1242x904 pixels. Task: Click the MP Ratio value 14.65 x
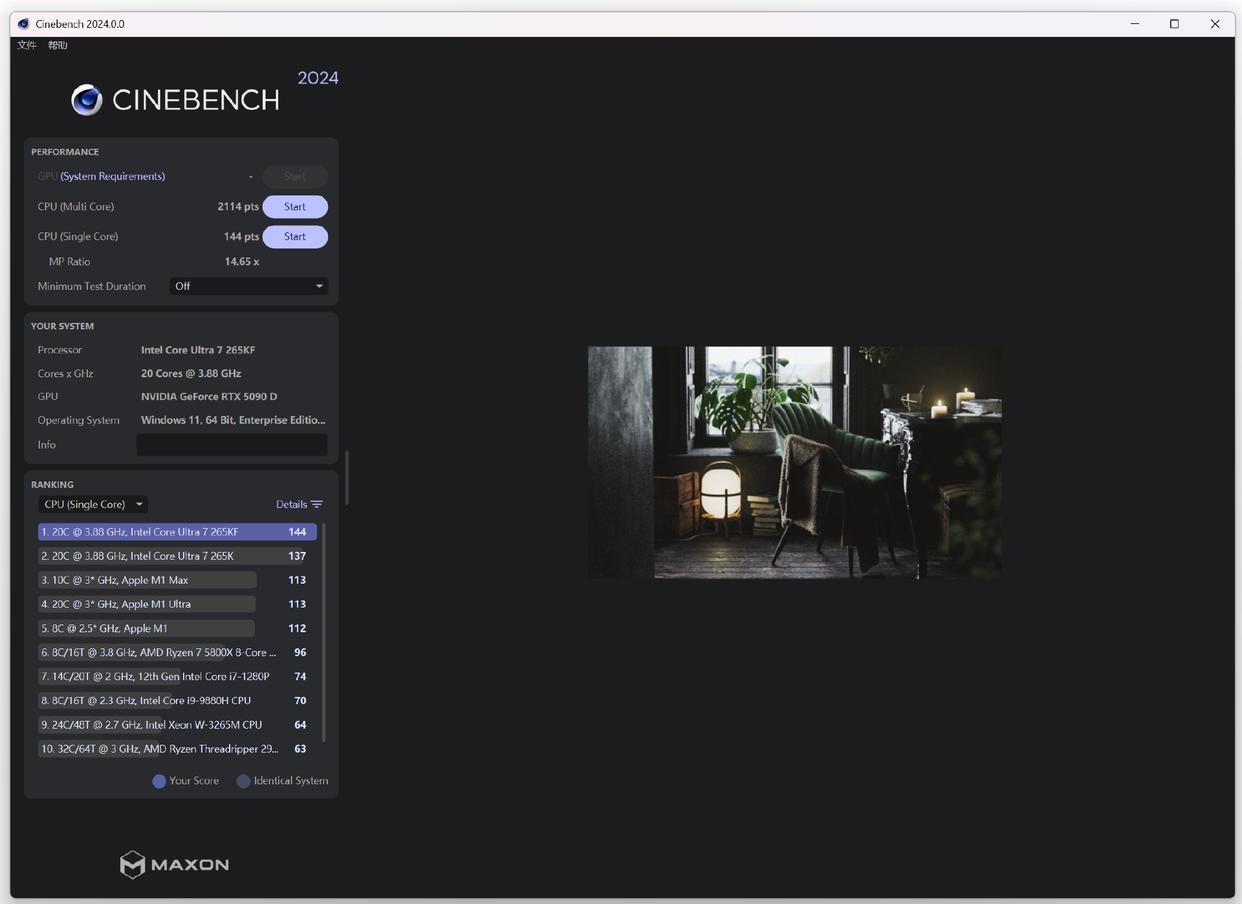tap(242, 262)
